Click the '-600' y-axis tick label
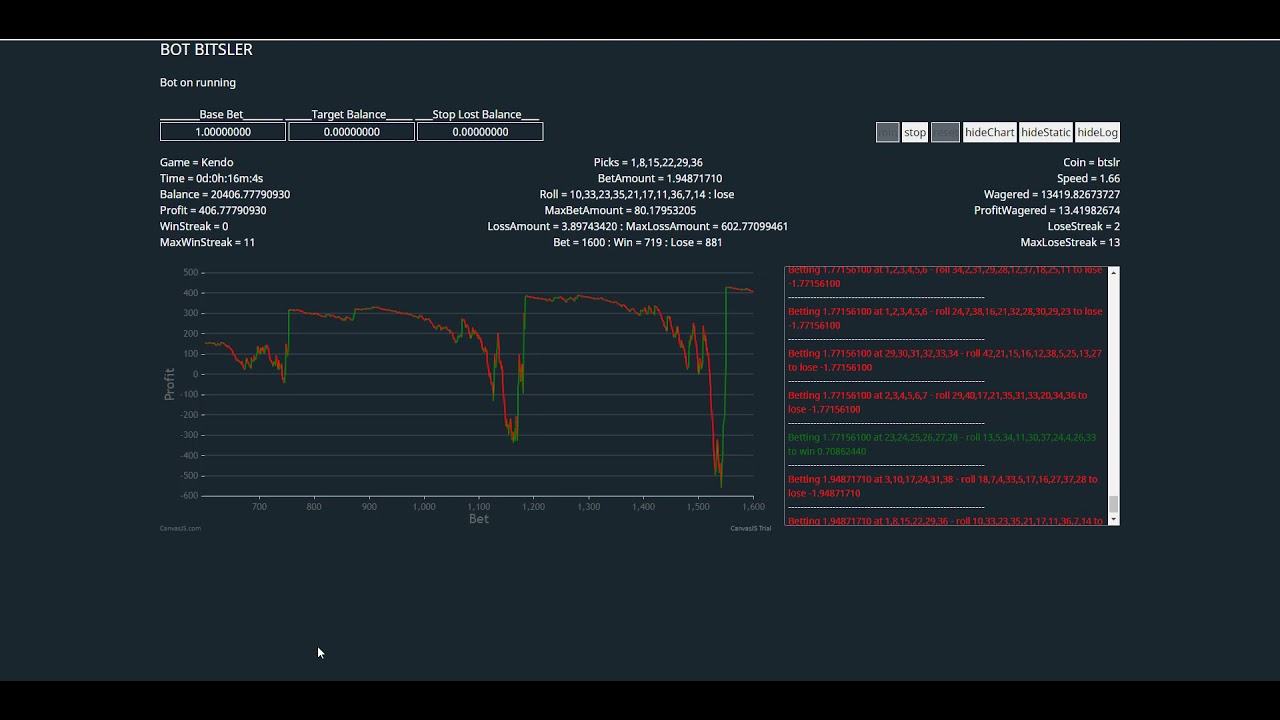The image size is (1280, 720). click(x=189, y=496)
